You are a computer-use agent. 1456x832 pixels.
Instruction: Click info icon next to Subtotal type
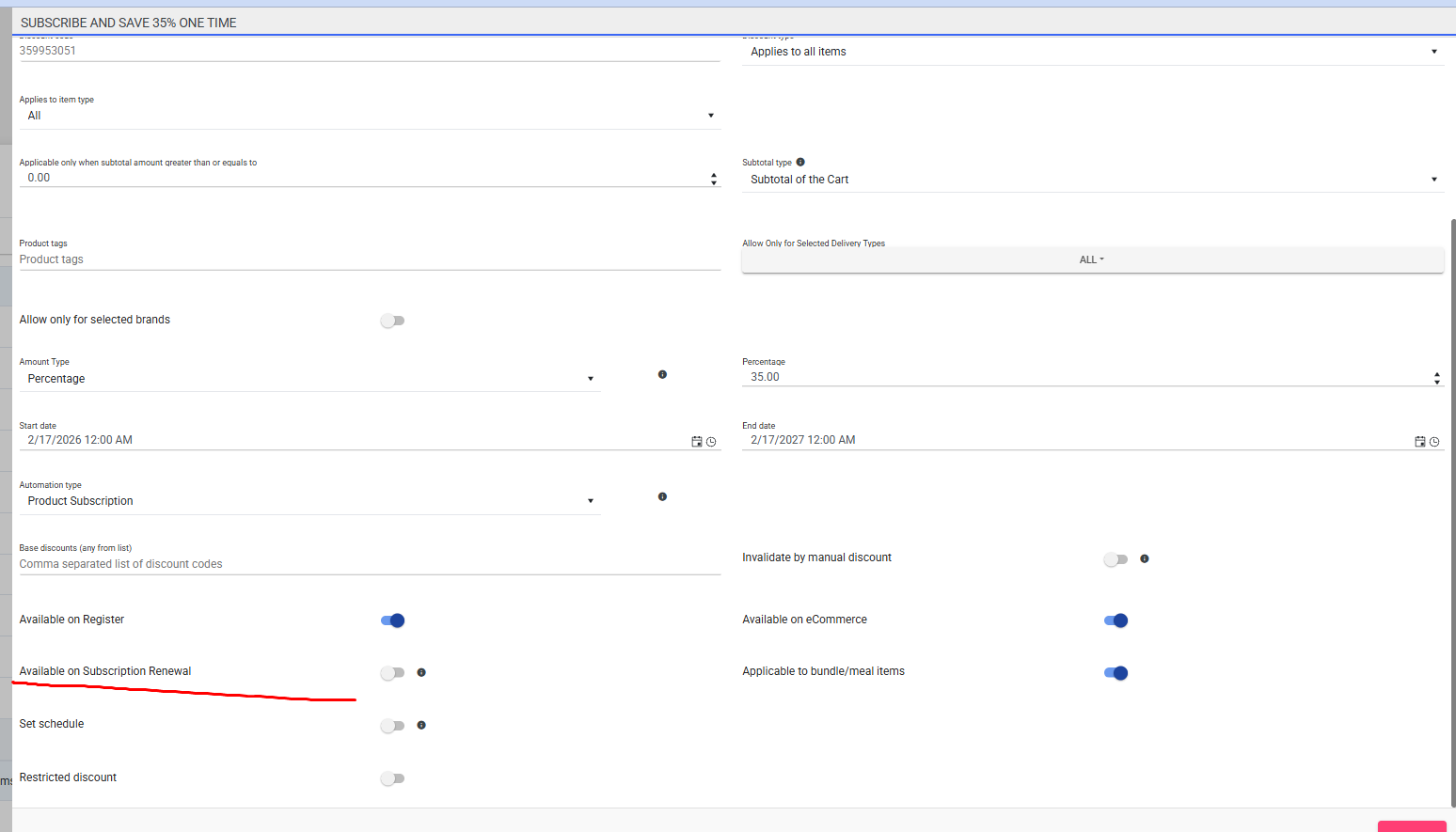click(x=800, y=162)
